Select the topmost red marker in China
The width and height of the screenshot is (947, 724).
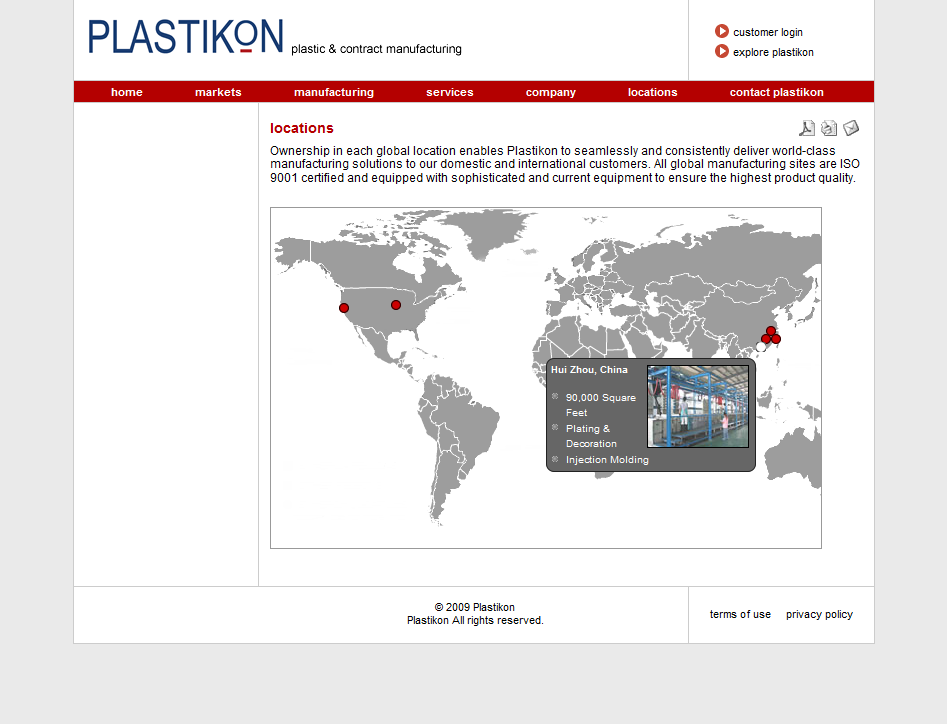(771, 331)
